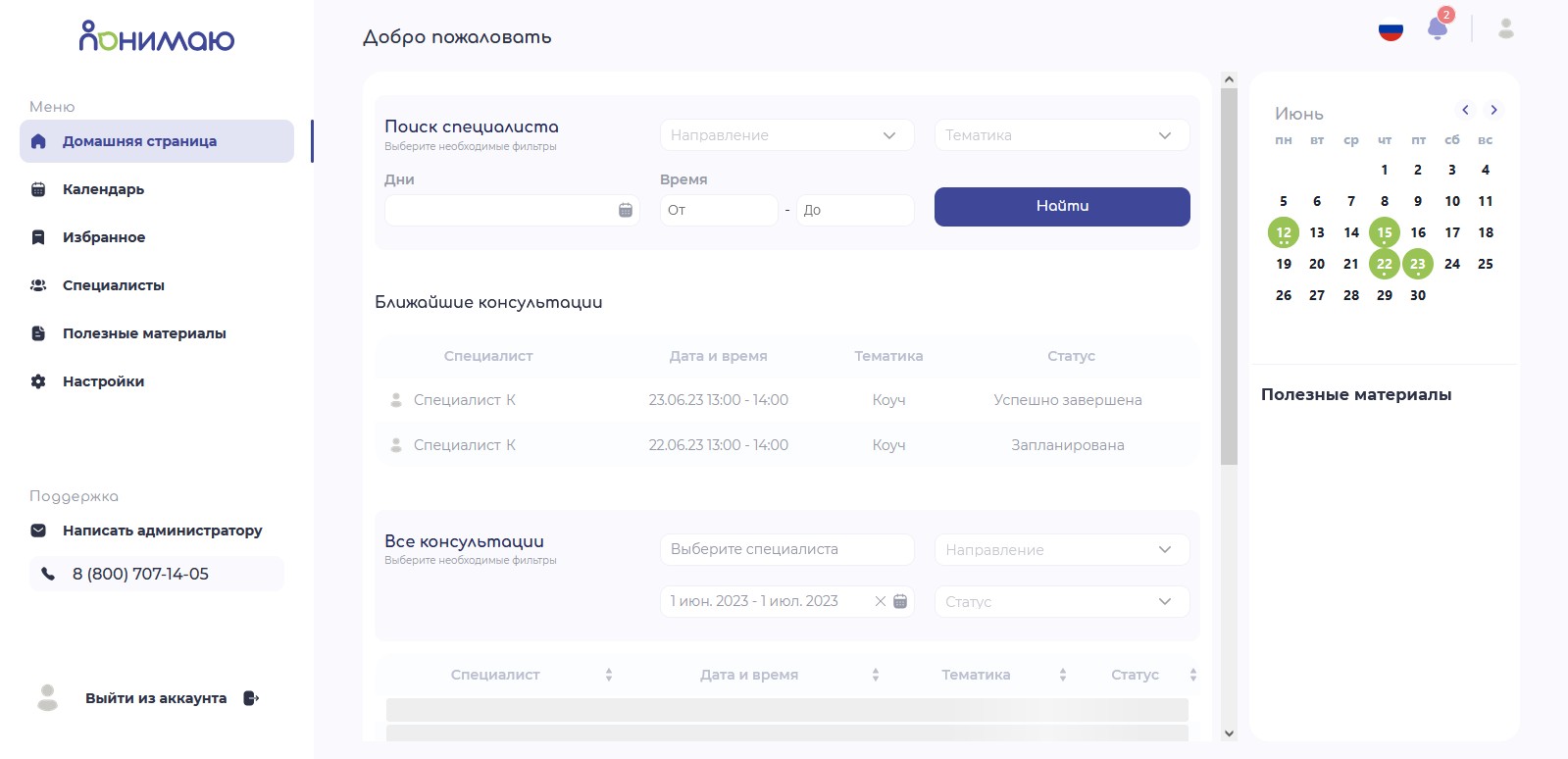This screenshot has width=1568, height=759.
Task: Sort the Дата и время column
Action: click(x=876, y=675)
